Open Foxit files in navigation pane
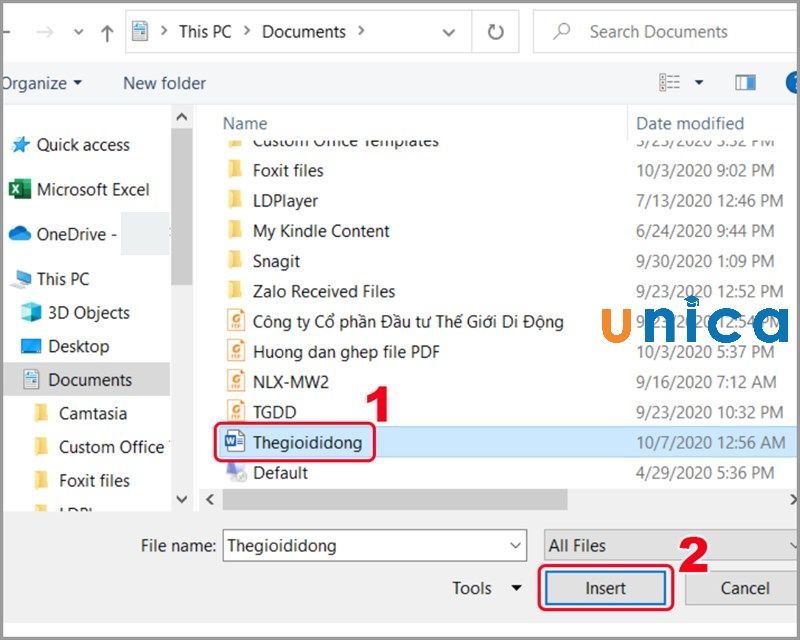 coord(94,481)
